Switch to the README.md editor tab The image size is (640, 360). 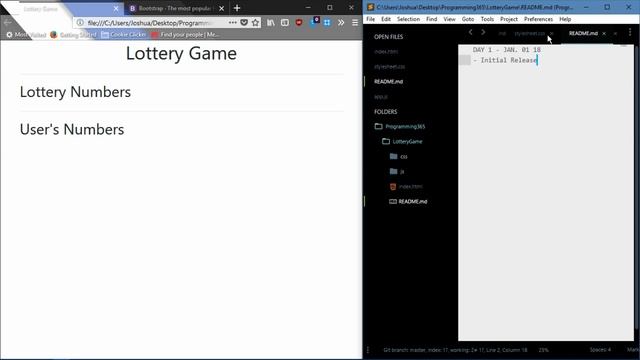583,33
